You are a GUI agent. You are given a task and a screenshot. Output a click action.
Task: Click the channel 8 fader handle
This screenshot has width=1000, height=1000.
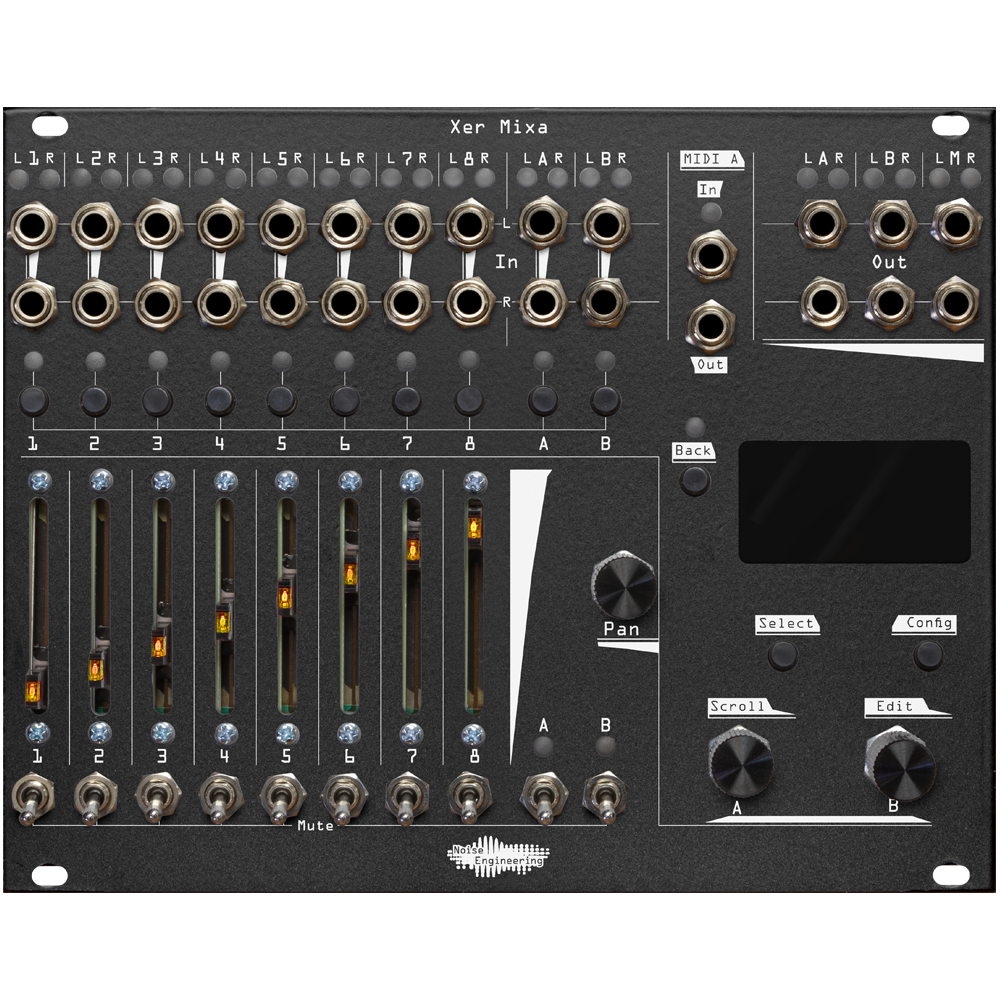pyautogui.click(x=474, y=527)
